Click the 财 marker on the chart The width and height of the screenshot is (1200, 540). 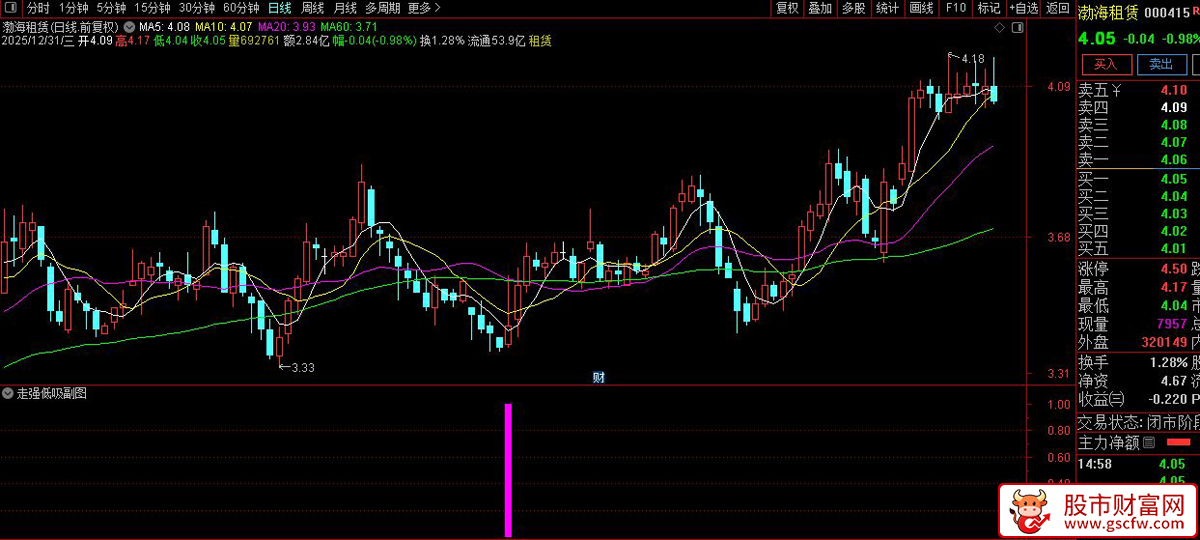(598, 377)
